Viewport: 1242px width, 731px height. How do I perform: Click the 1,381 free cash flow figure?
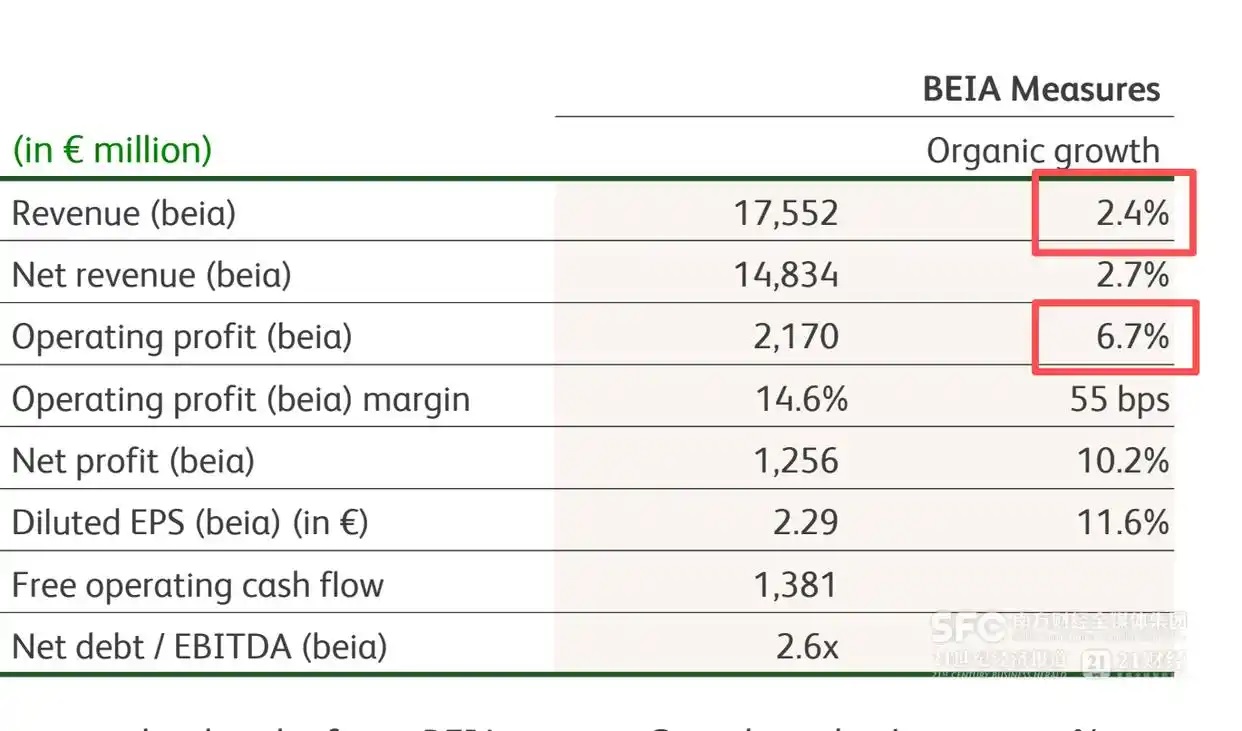(x=796, y=585)
